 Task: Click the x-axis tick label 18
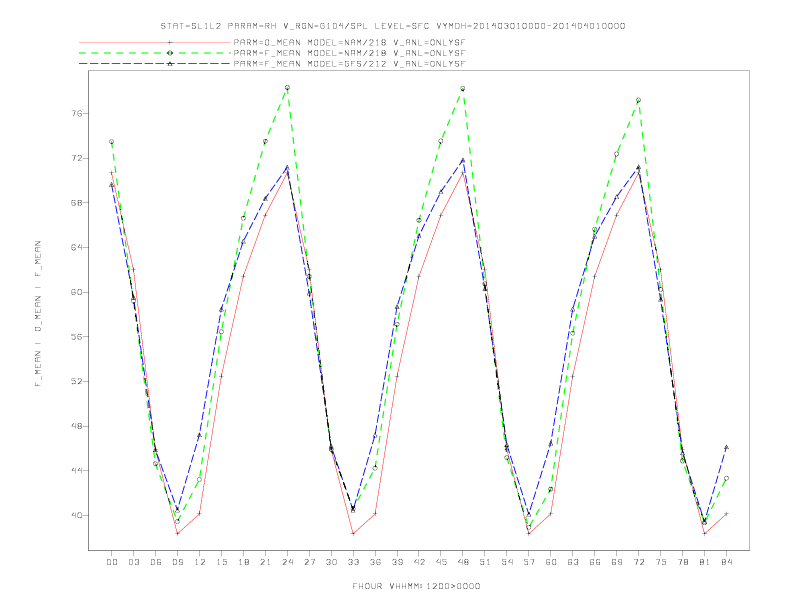243,562
